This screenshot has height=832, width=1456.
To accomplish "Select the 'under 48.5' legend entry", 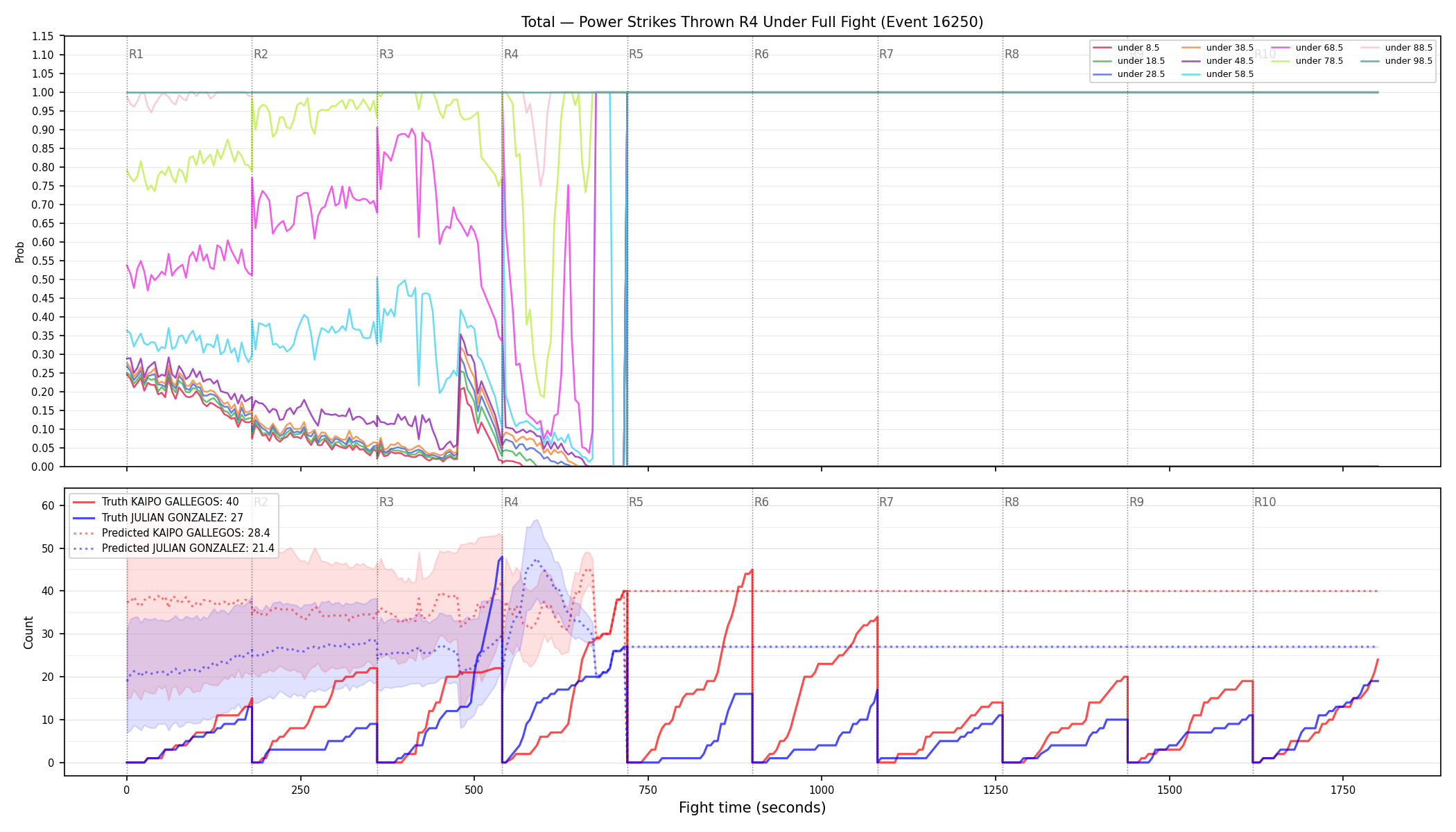I will tap(1217, 61).
